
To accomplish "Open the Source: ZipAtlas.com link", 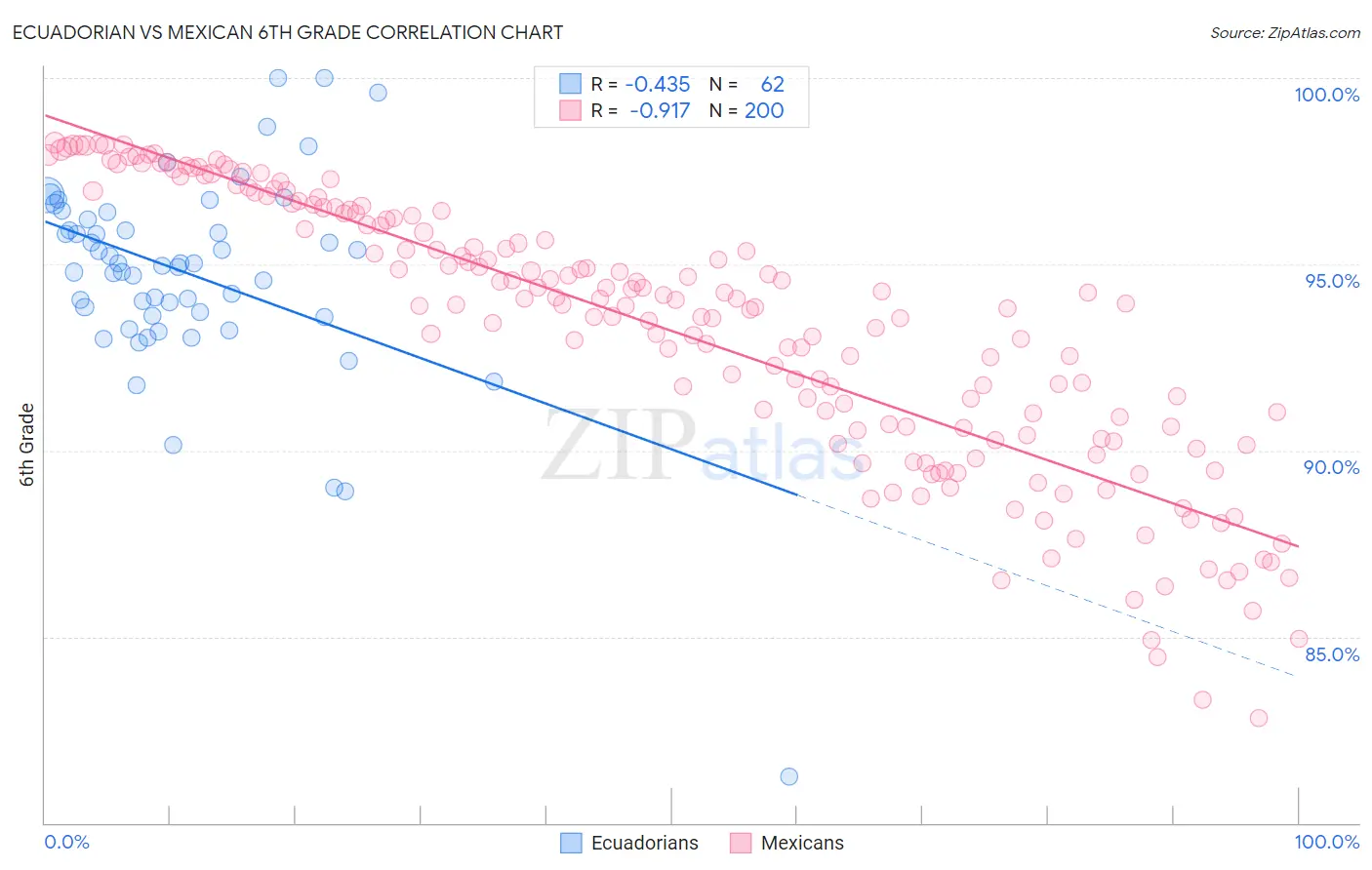I will 1285,32.
